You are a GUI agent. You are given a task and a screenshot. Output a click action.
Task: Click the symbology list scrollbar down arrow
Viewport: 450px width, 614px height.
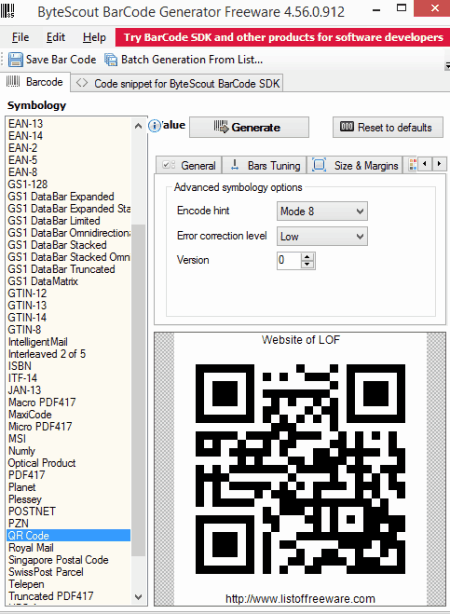(x=138, y=597)
